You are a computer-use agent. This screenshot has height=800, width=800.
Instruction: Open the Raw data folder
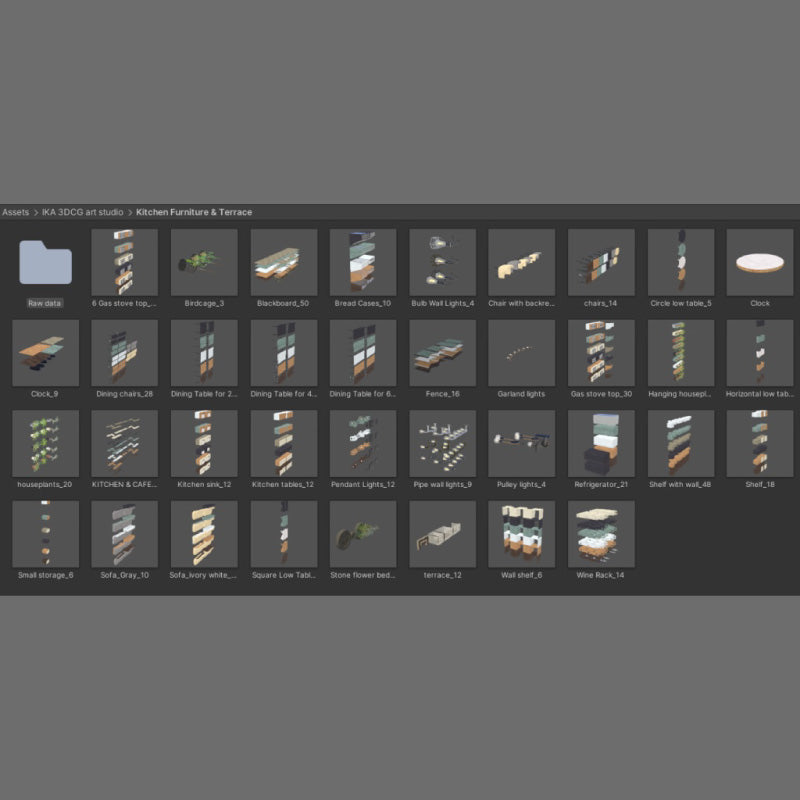click(x=44, y=262)
